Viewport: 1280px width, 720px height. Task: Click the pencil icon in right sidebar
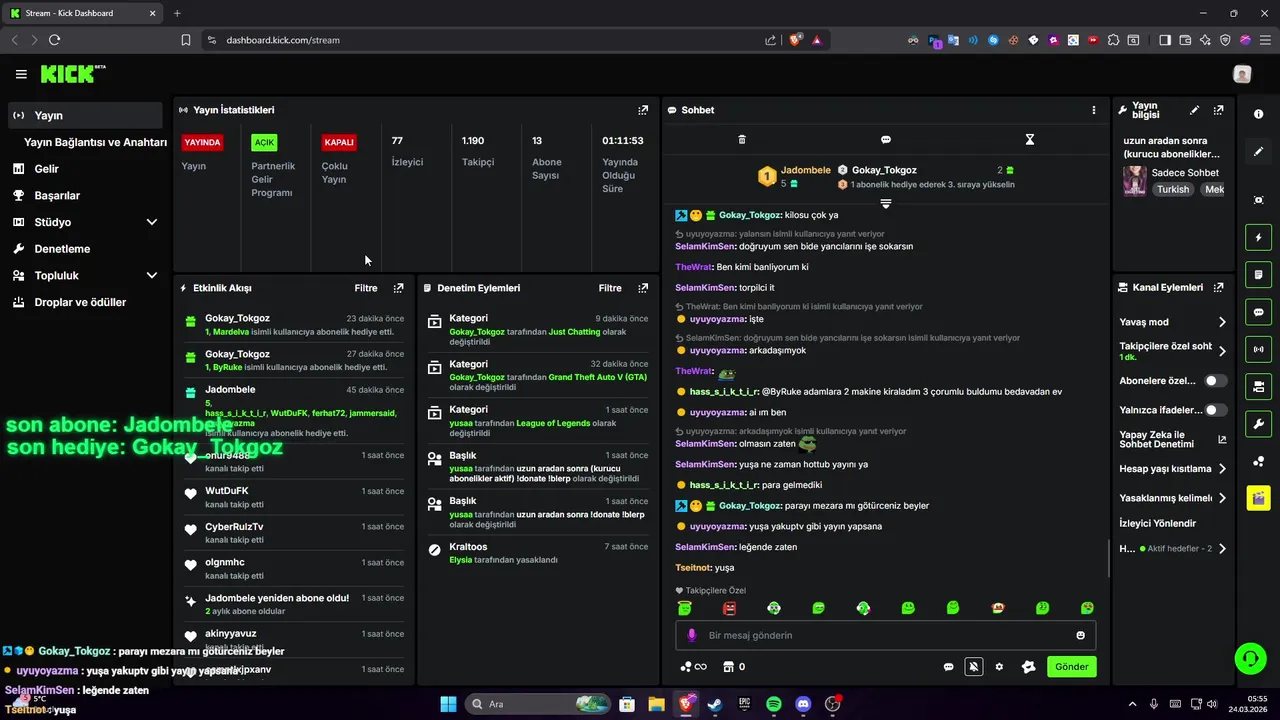point(1258,152)
